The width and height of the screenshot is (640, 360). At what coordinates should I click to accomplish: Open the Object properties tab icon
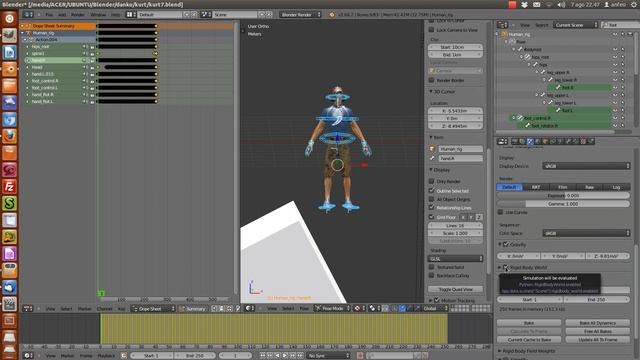click(545, 141)
